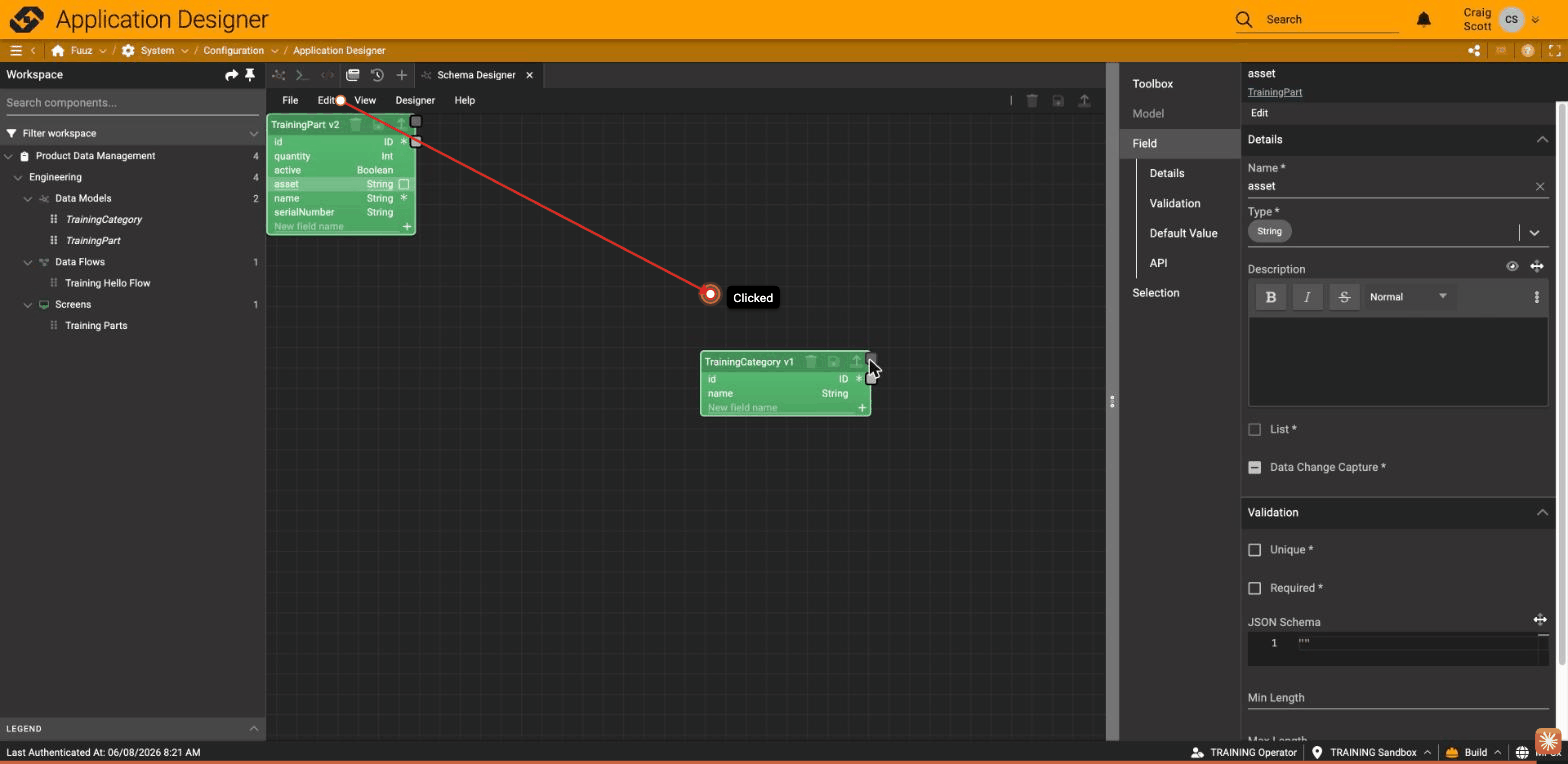Image resolution: width=1568 pixels, height=764 pixels.
Task: Open the Type dropdown arrow
Action: [1534, 233]
